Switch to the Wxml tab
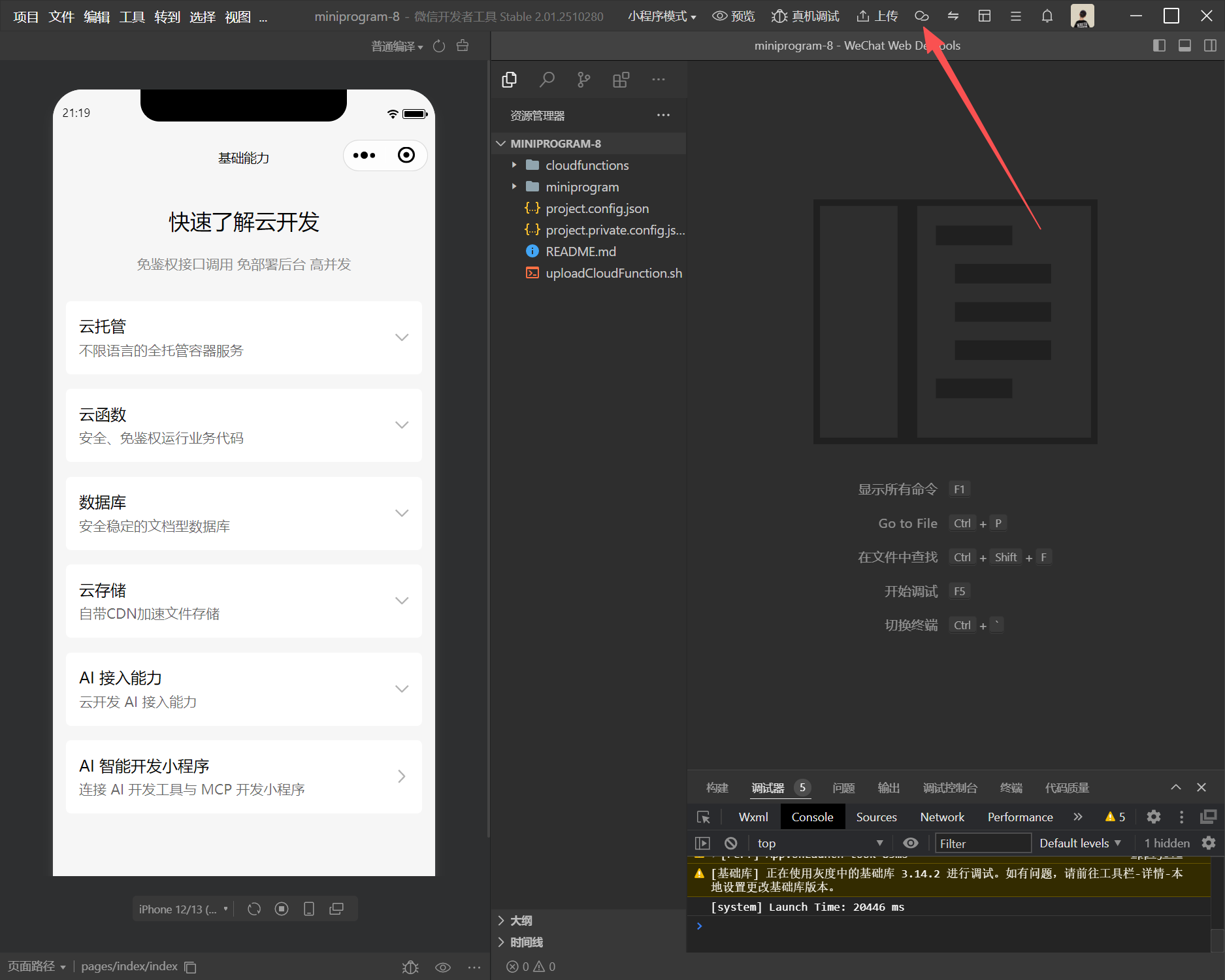This screenshot has width=1225, height=980. (x=753, y=817)
